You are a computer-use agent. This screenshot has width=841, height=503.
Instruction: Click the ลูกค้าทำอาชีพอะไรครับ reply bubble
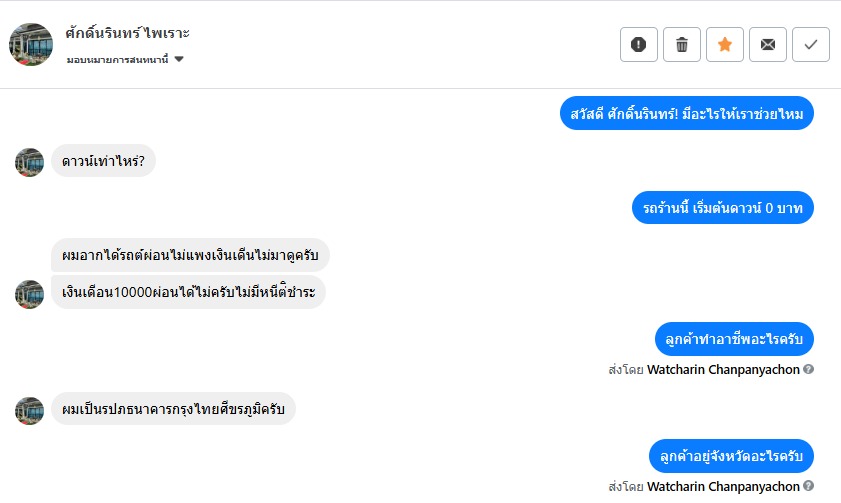(x=734, y=339)
